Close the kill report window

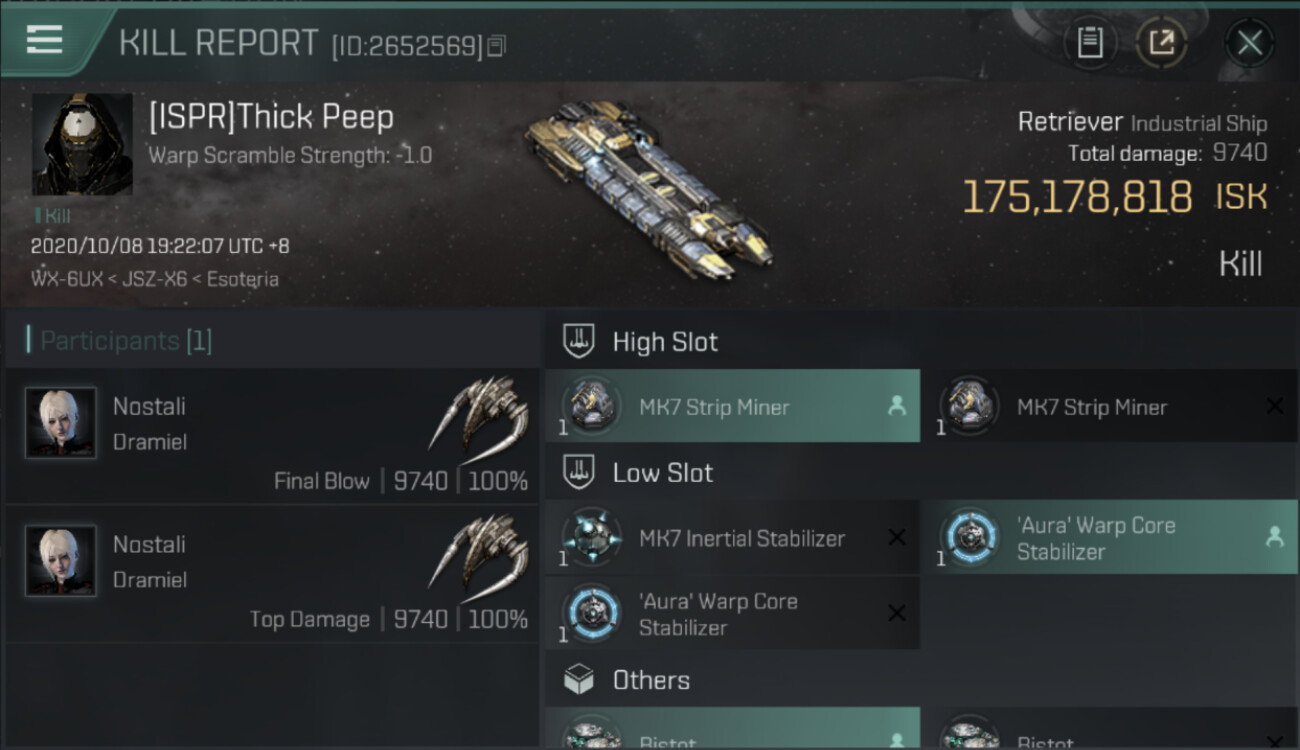coord(1249,42)
